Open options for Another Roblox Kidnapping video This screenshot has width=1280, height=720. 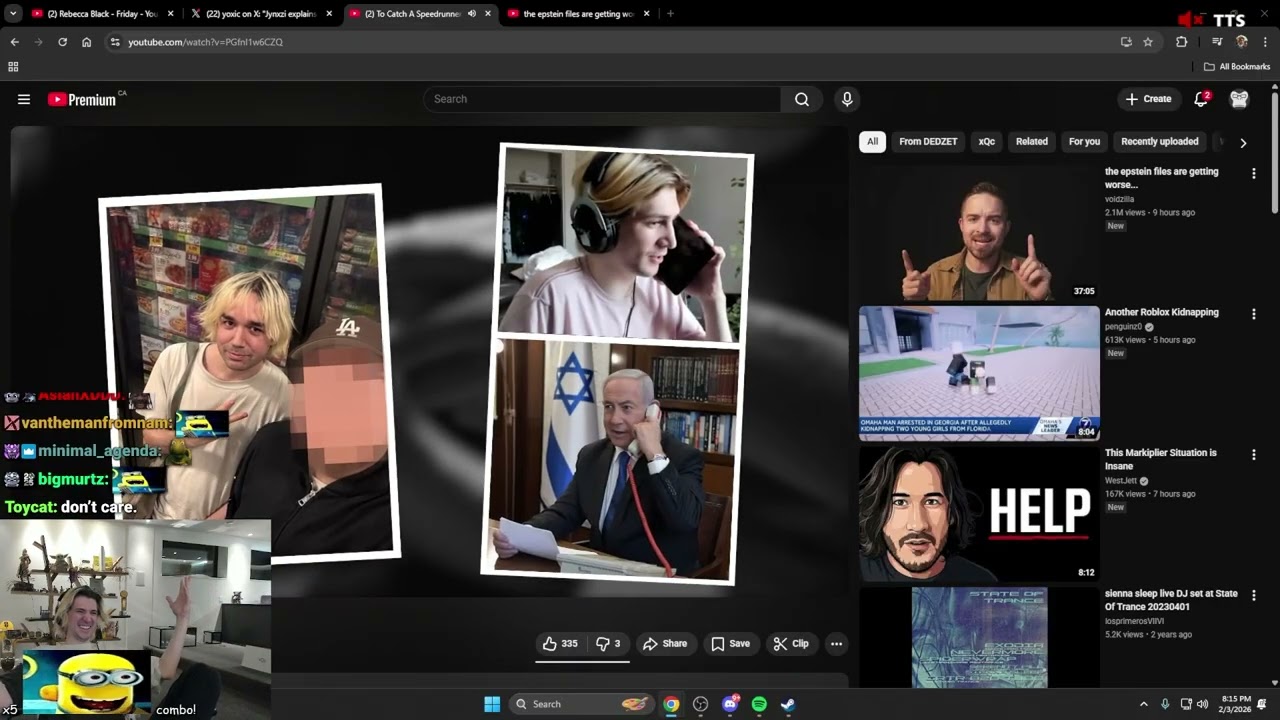(1253, 314)
